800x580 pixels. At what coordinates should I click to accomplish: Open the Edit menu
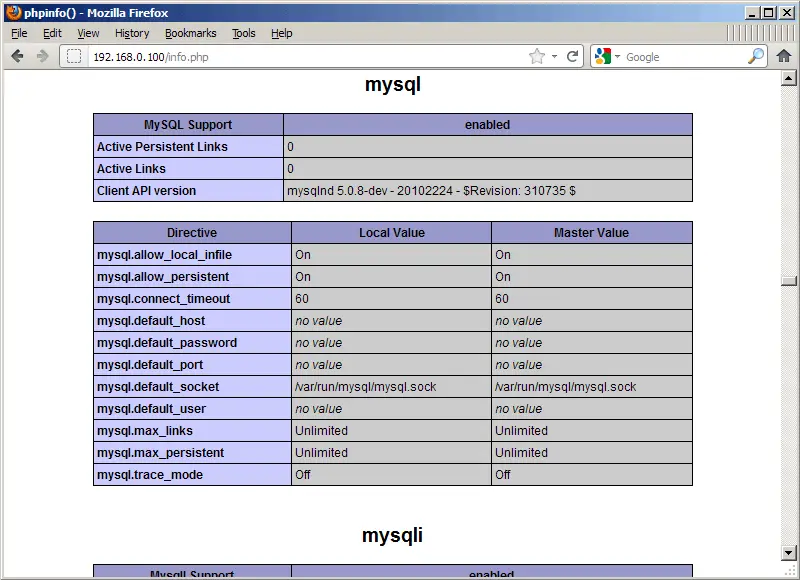click(x=52, y=33)
